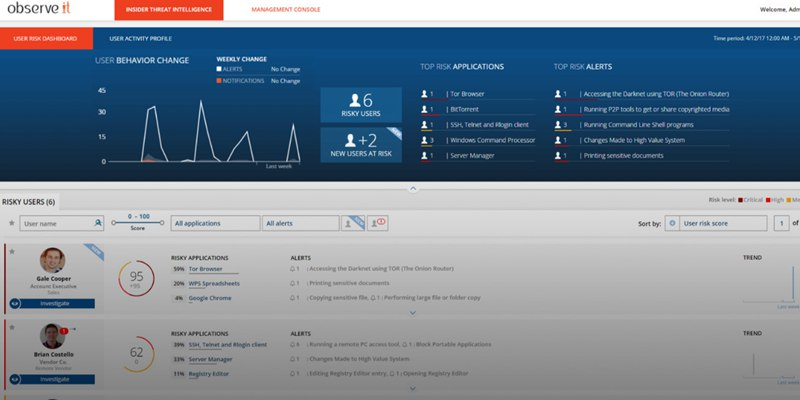Open the All applications dropdown

215,223
